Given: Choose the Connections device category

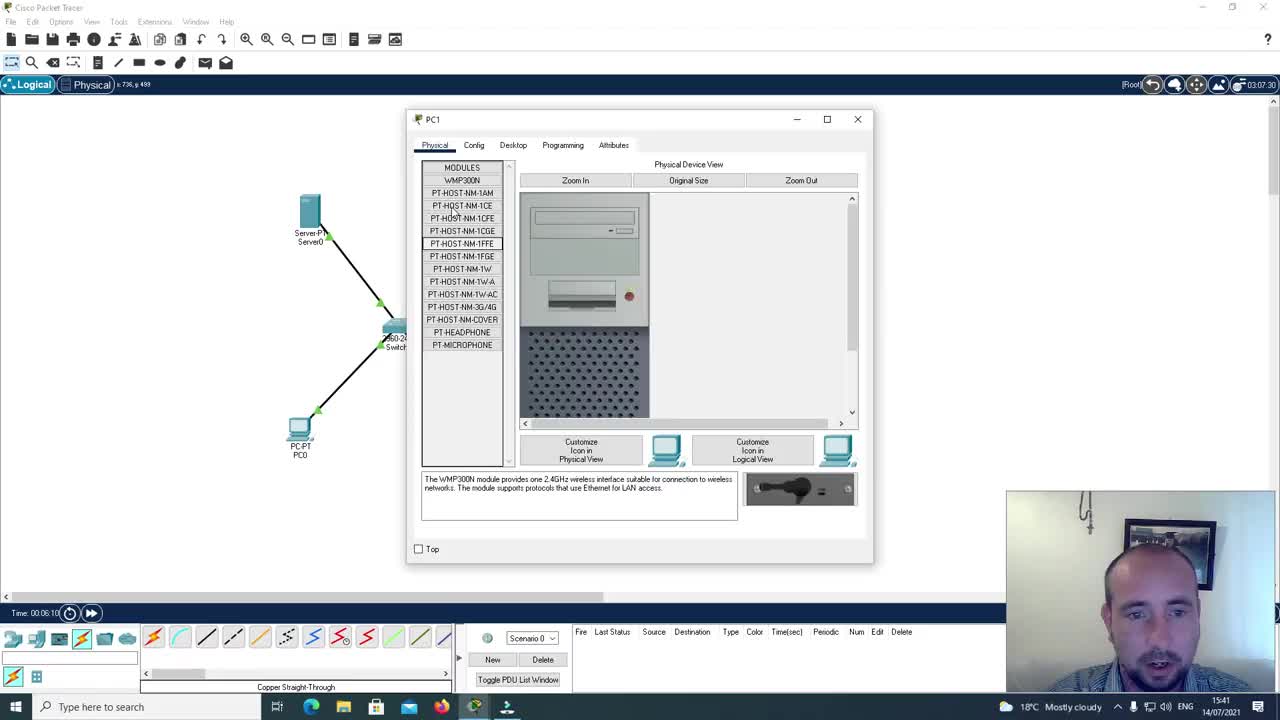Looking at the screenshot, I should pyautogui.click(x=82, y=638).
